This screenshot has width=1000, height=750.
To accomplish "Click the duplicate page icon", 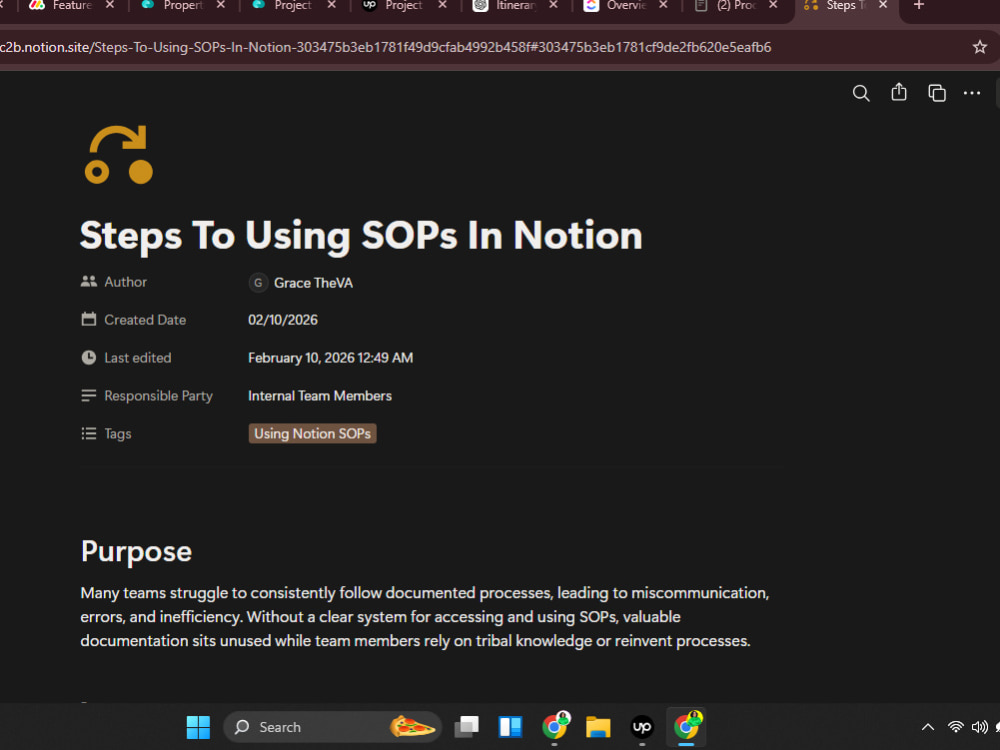I will click(936, 93).
